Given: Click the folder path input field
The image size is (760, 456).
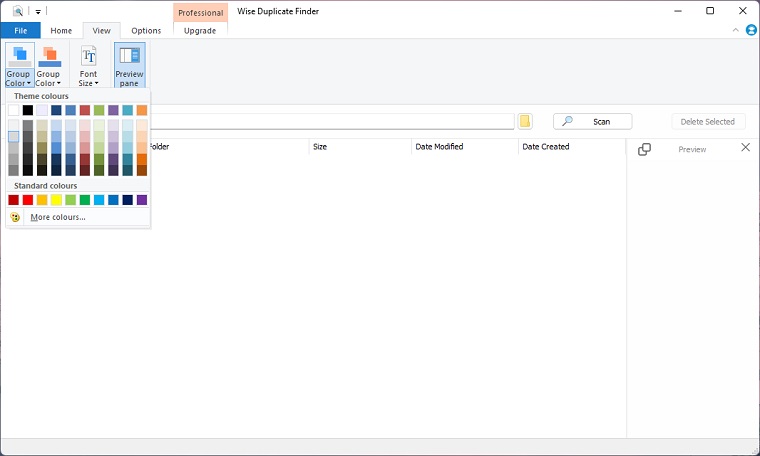Looking at the screenshot, I should coord(332,122).
